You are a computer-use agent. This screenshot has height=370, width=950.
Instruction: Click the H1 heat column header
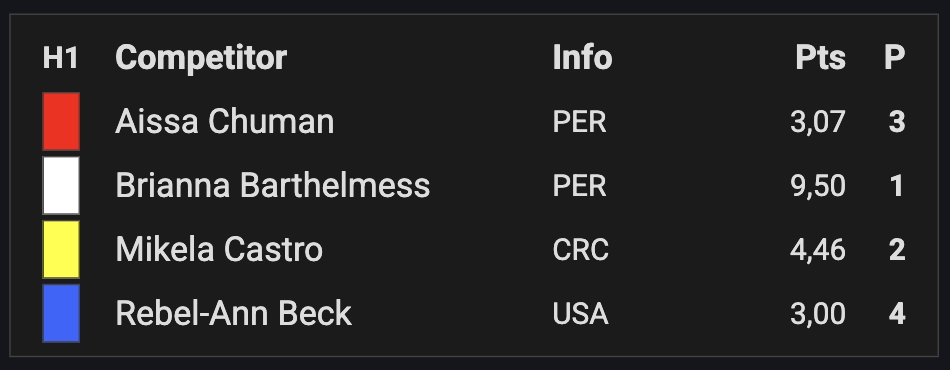click(61, 58)
